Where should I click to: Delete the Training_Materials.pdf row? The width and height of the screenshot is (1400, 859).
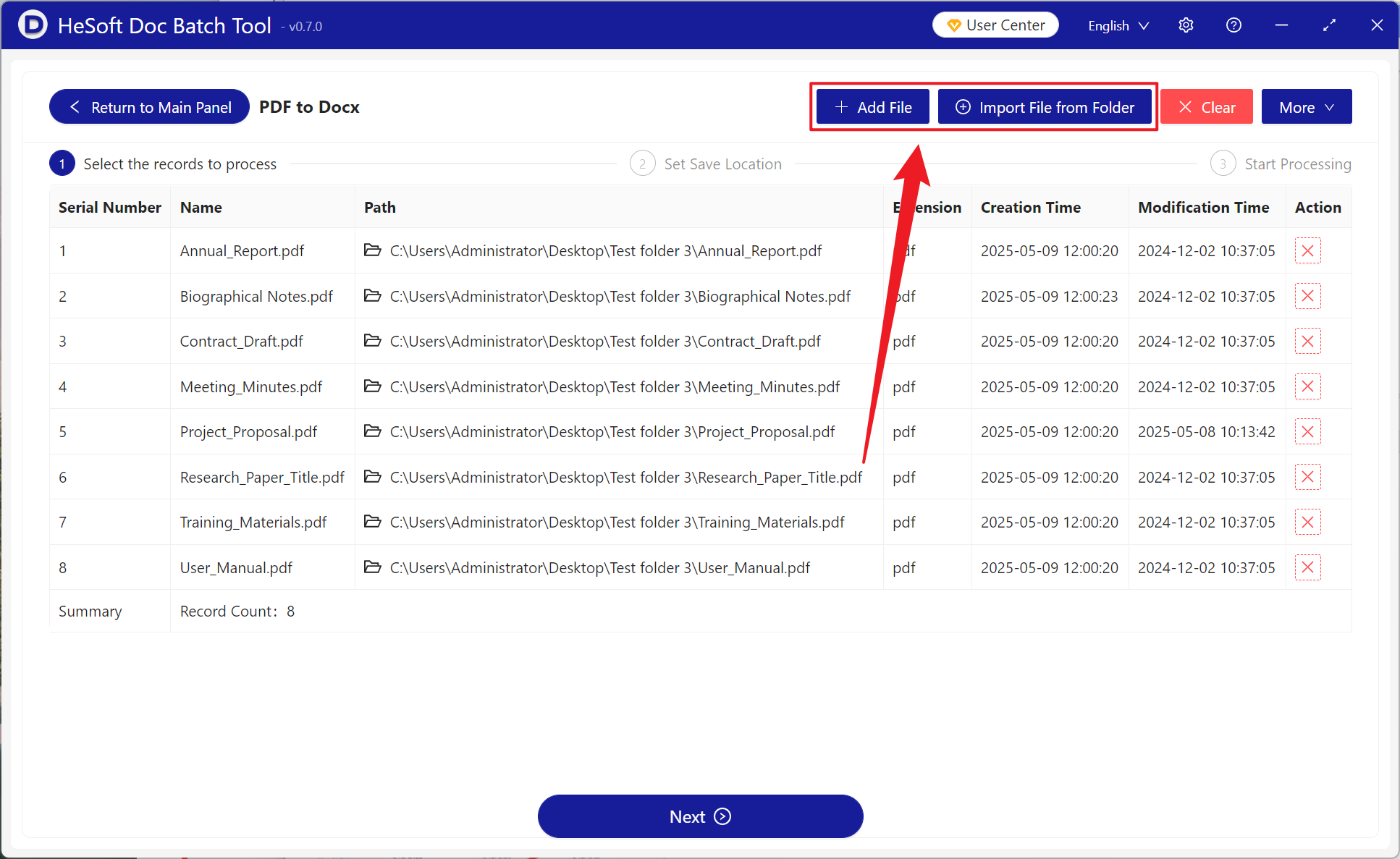coord(1307,522)
